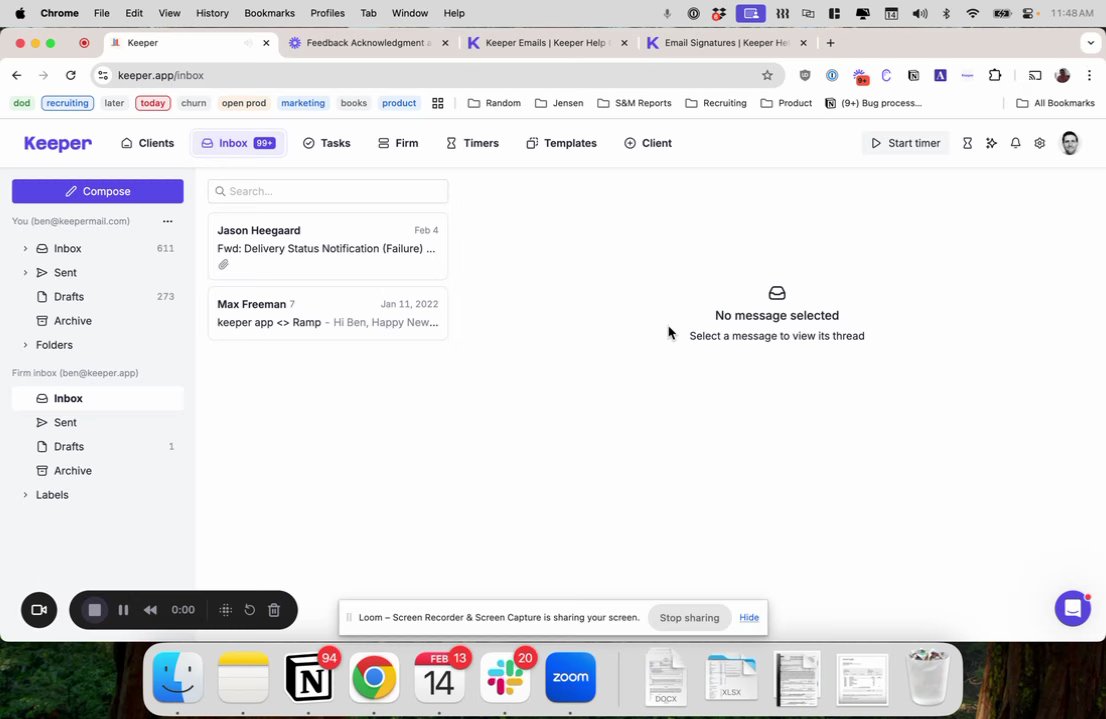Click the 'today' bookmark chip
The width and height of the screenshot is (1106, 719).
point(152,103)
